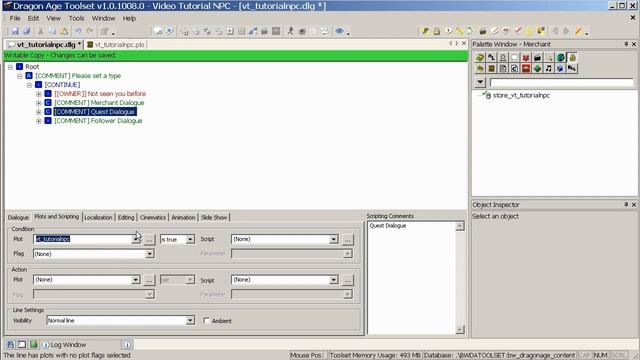Select the Character bust palette icon
The height and width of the screenshot is (360, 640).
pyautogui.click(x=503, y=58)
